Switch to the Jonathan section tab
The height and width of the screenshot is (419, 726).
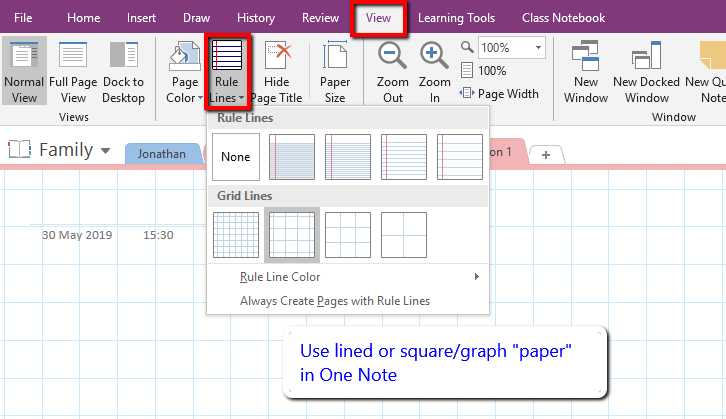pos(162,154)
